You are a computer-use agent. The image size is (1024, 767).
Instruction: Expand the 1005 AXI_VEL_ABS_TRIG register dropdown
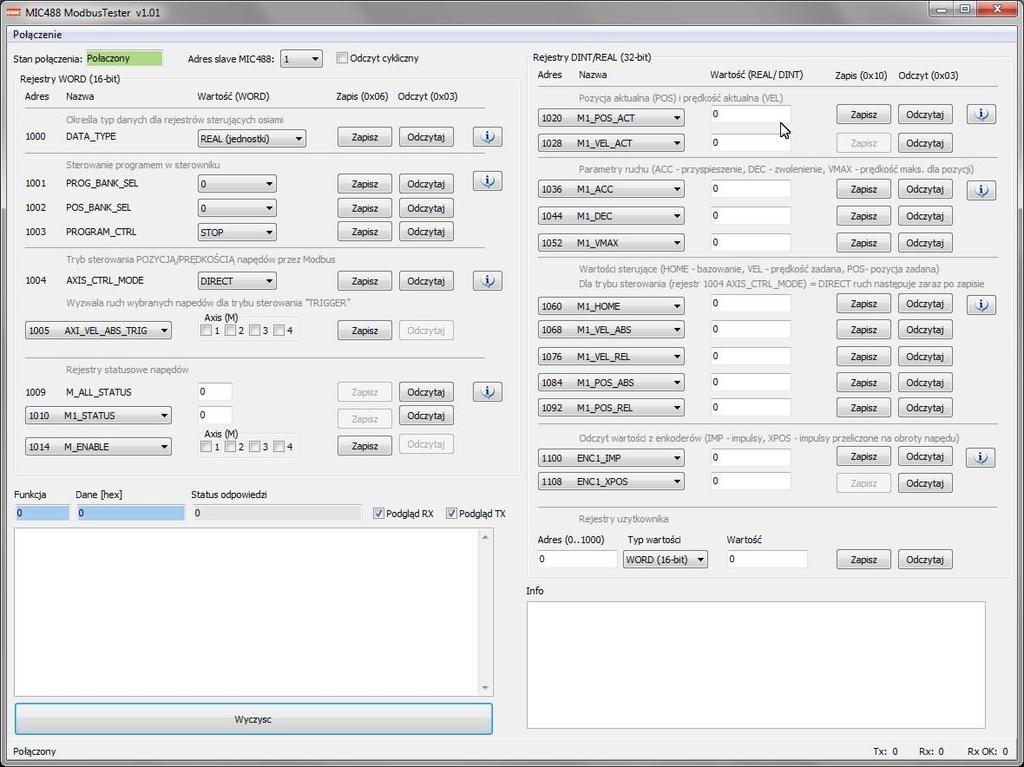(99, 331)
